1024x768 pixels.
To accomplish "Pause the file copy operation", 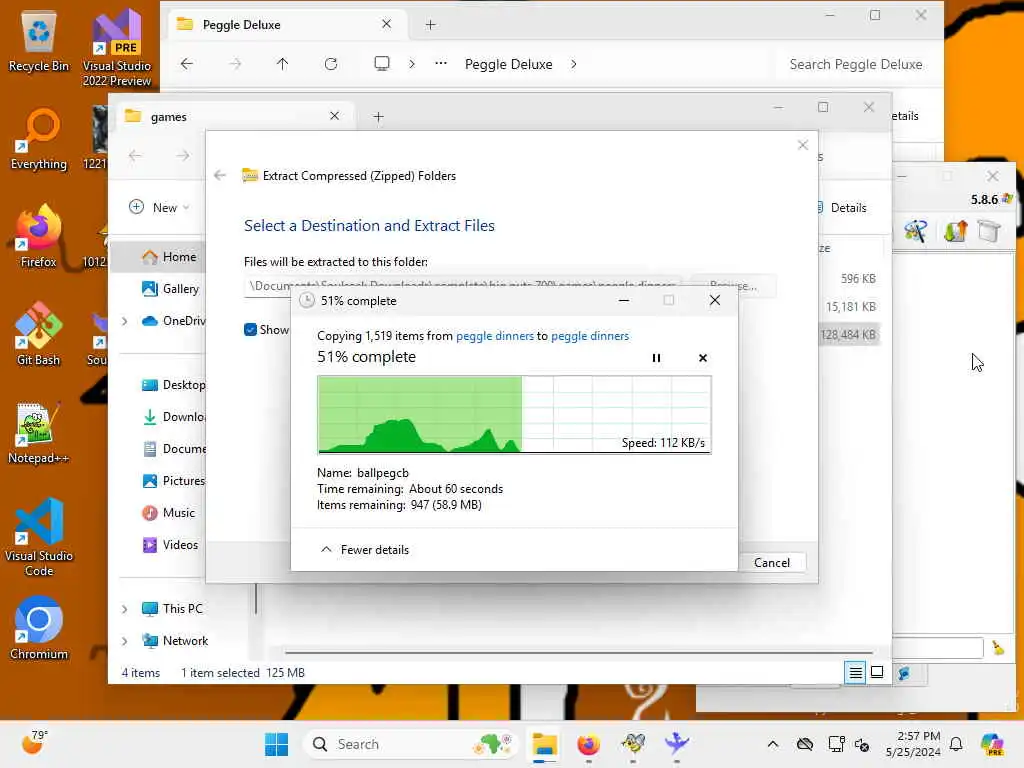I will (656, 358).
